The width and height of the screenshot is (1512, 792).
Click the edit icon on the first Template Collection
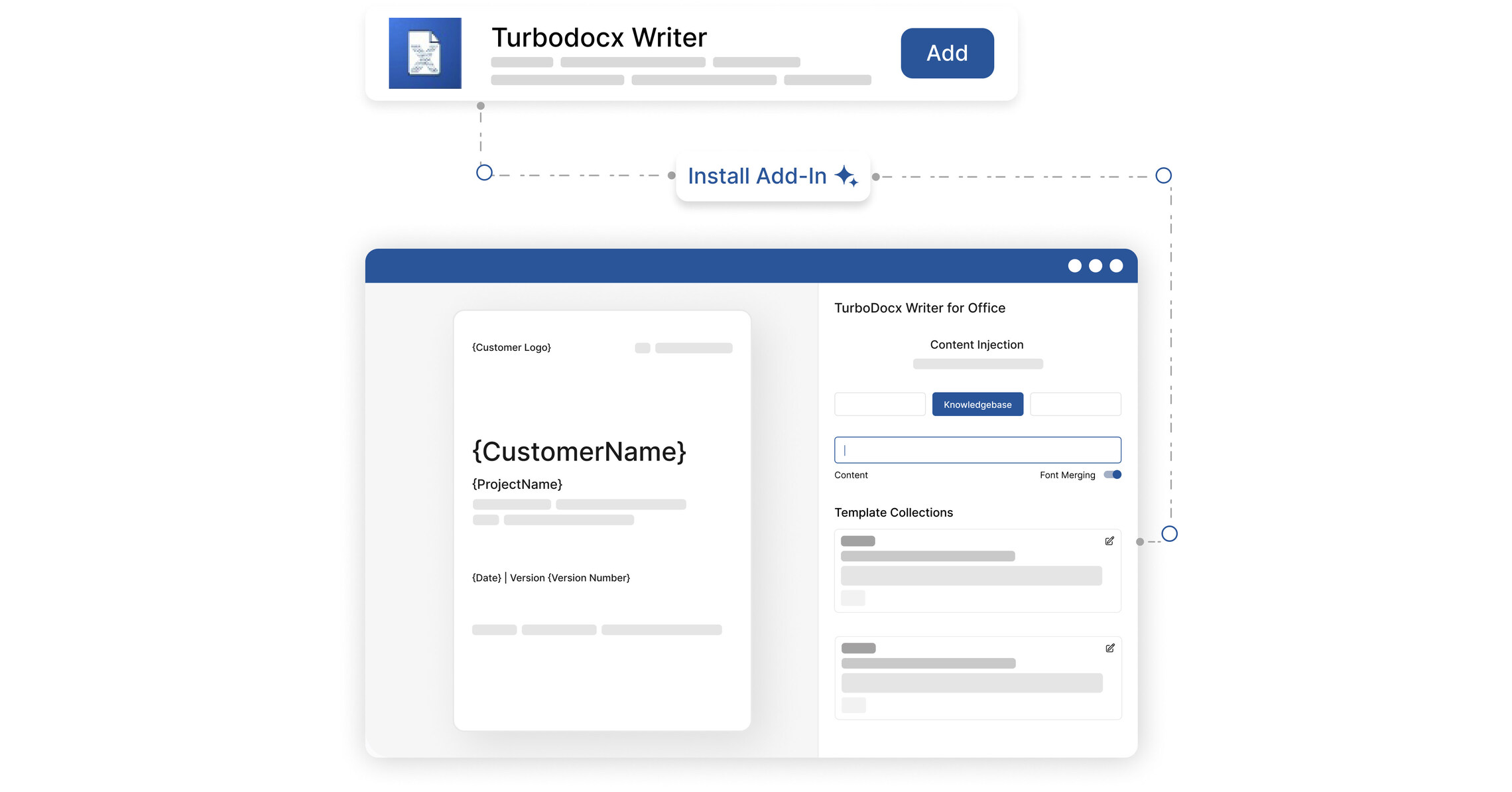1109,541
